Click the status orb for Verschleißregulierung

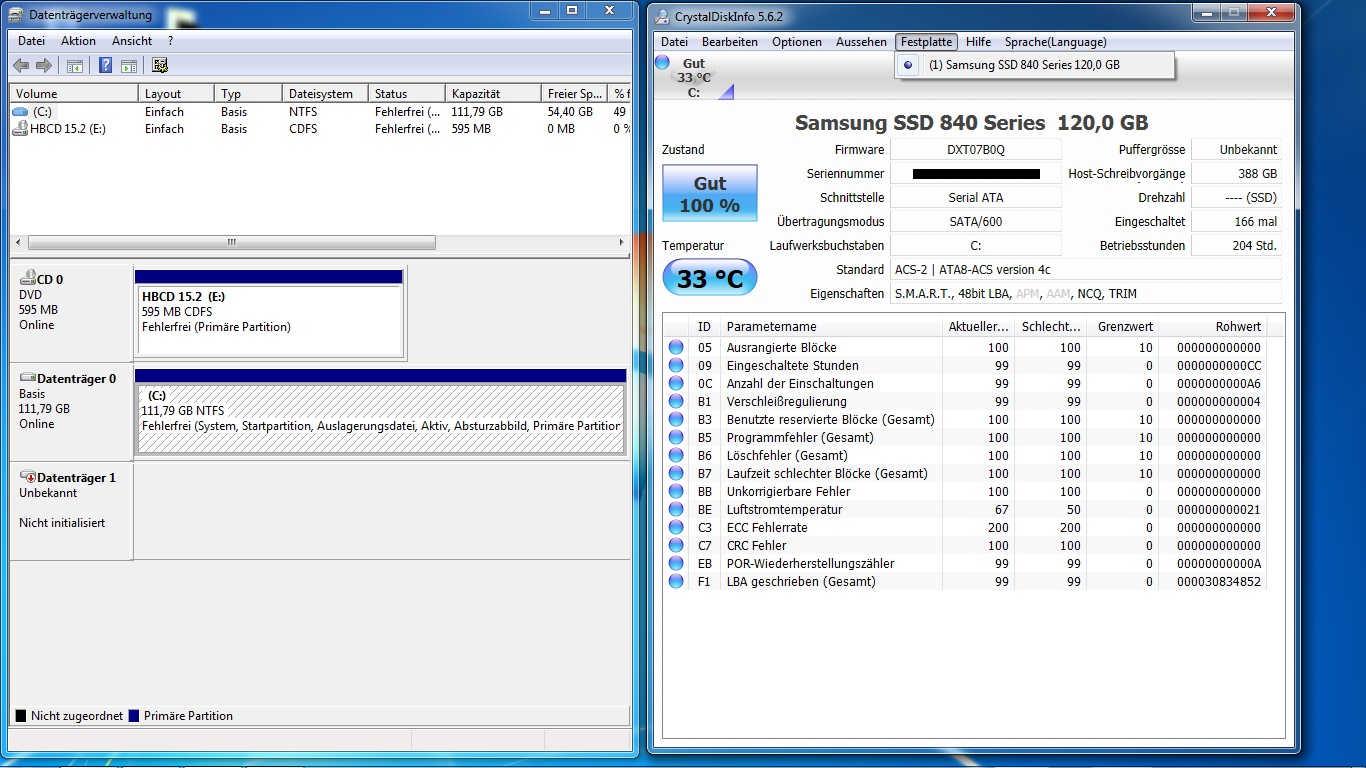coord(676,402)
